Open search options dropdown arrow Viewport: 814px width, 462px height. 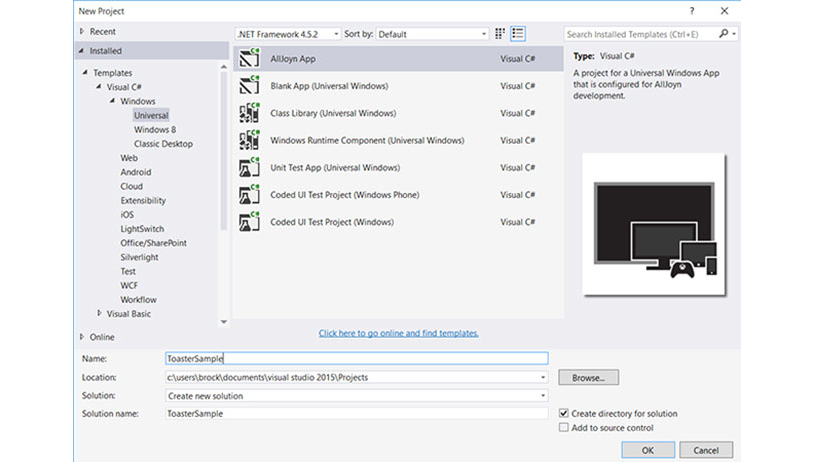[x=734, y=34]
